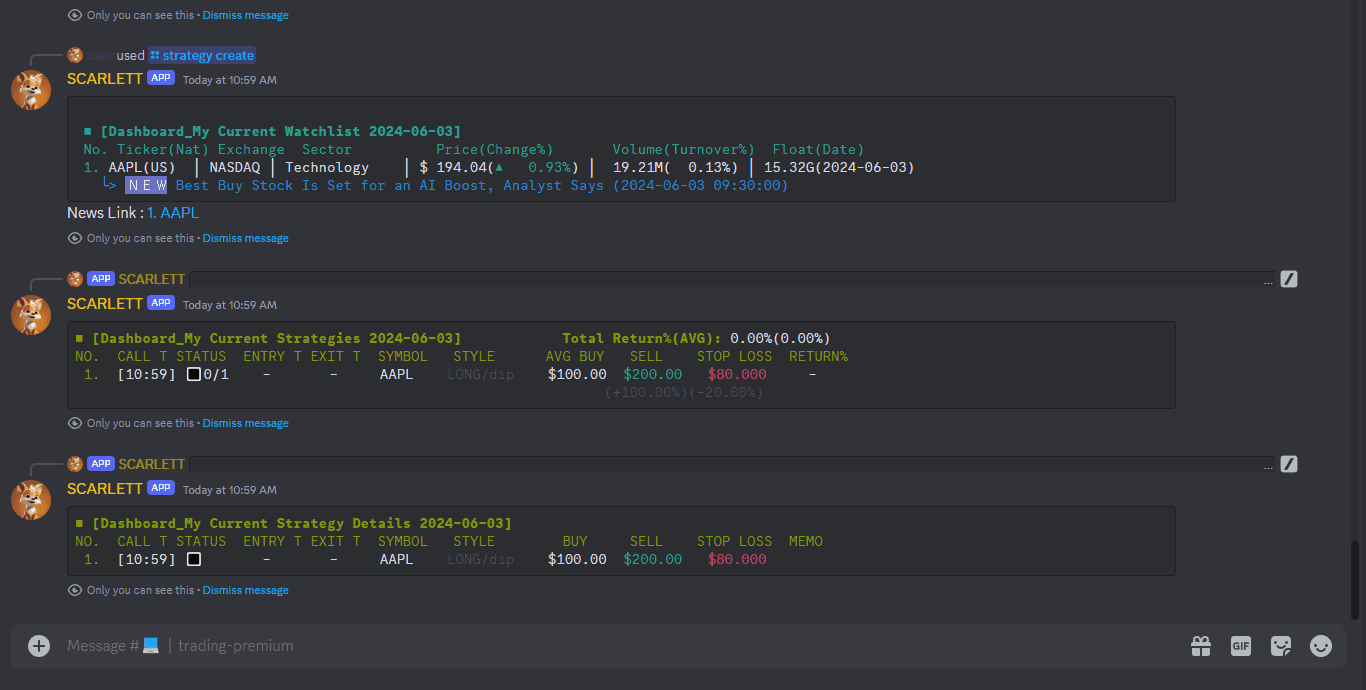This screenshot has width=1366, height=690.
Task: Click SCARLETT's avatar on the Strategy Details message
Action: [31, 500]
